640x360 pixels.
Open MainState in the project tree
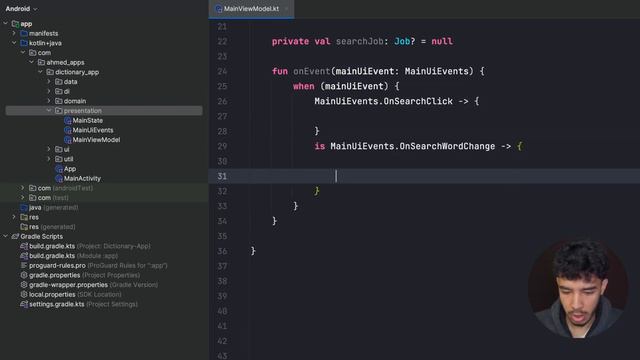click(x=87, y=120)
